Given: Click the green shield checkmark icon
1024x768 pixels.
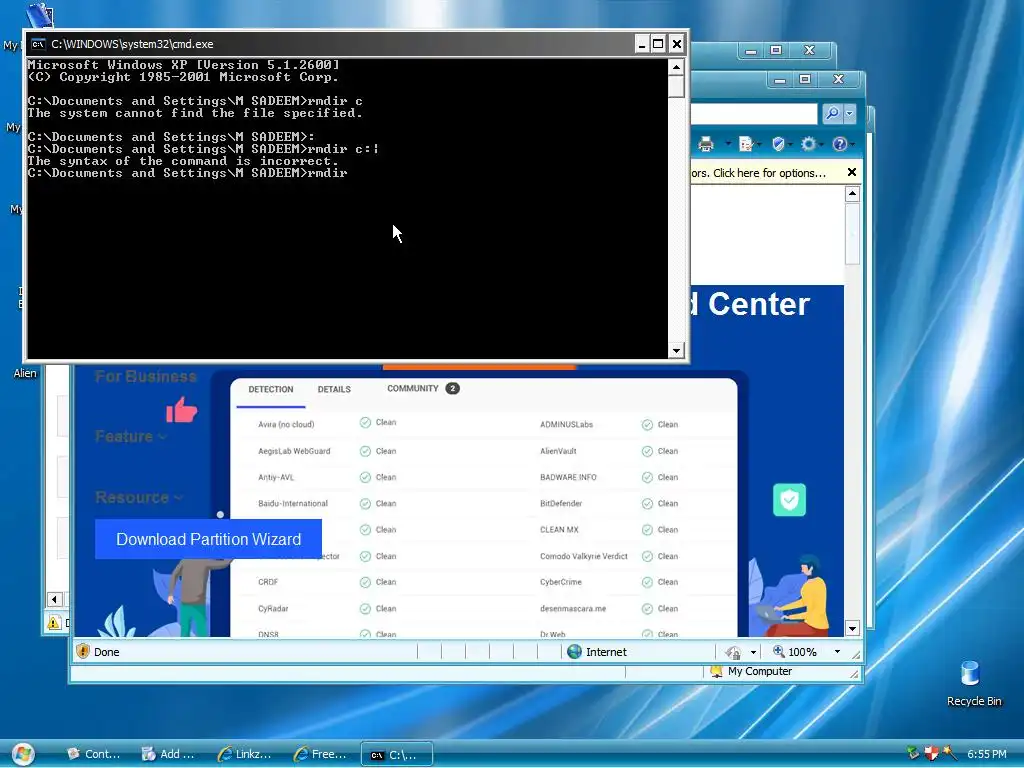Looking at the screenshot, I should point(790,500).
